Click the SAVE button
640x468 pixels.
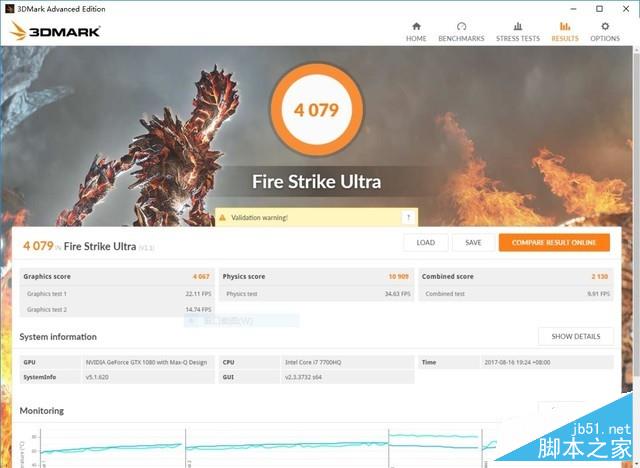pyautogui.click(x=473, y=242)
